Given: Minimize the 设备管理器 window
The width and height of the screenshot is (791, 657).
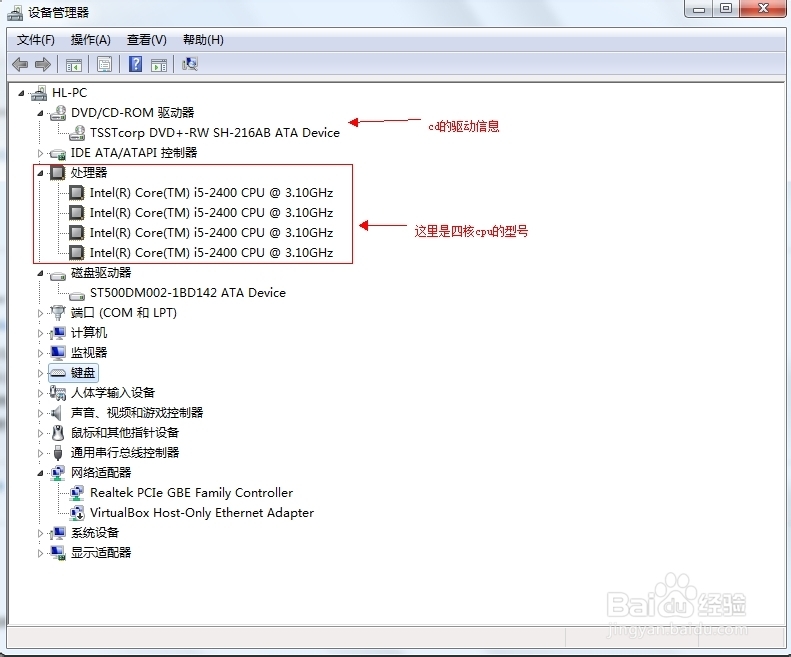Looking at the screenshot, I should (x=699, y=9).
